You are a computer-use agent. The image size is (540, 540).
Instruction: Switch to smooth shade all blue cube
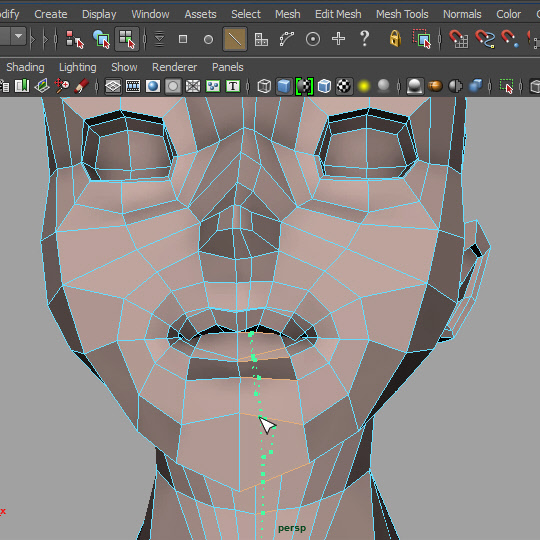[x=284, y=86]
